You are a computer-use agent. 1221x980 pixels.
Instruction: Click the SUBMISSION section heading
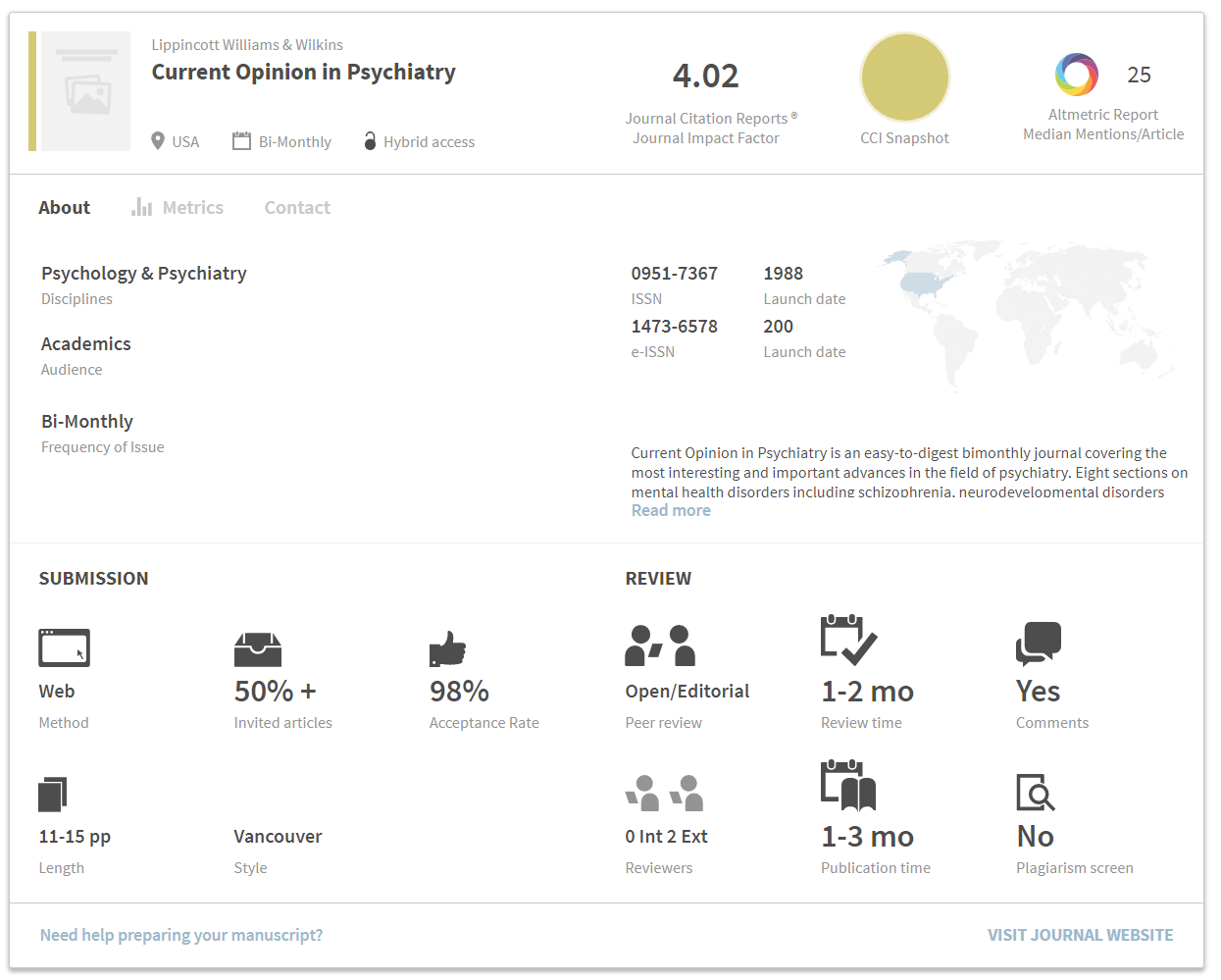94,578
